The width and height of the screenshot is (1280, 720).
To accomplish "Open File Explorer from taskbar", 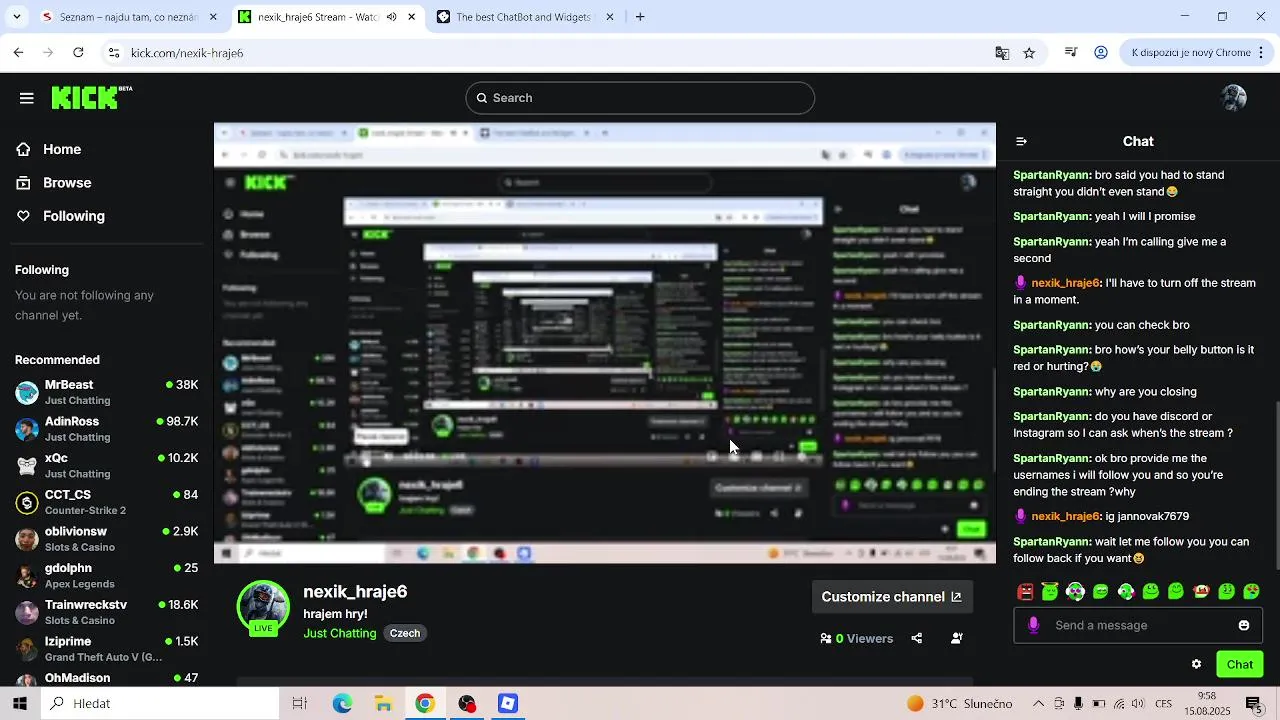I will [384, 704].
